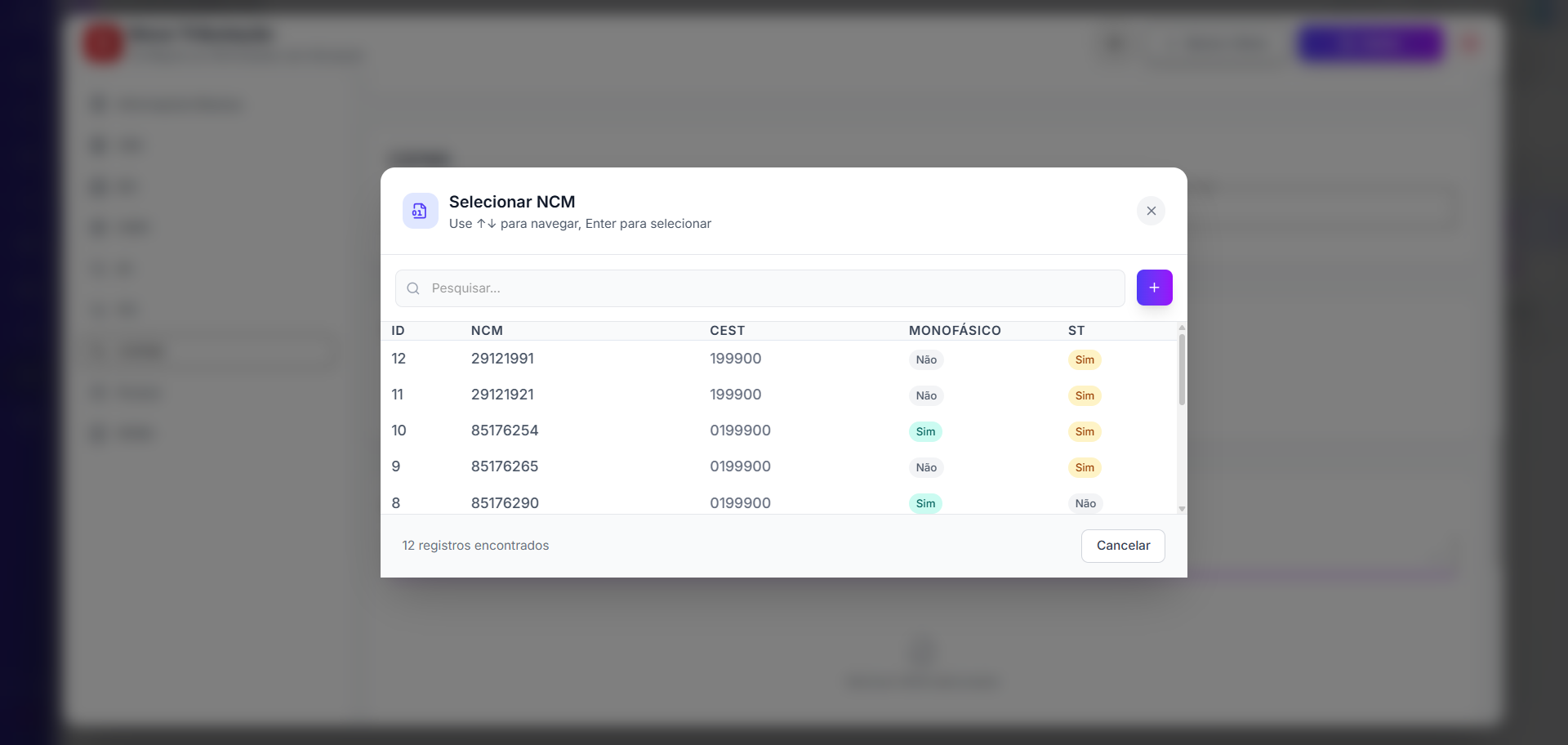Screen dimensions: 1568x745
Task: Click ST Não badge in row 8
Action: click(1085, 503)
